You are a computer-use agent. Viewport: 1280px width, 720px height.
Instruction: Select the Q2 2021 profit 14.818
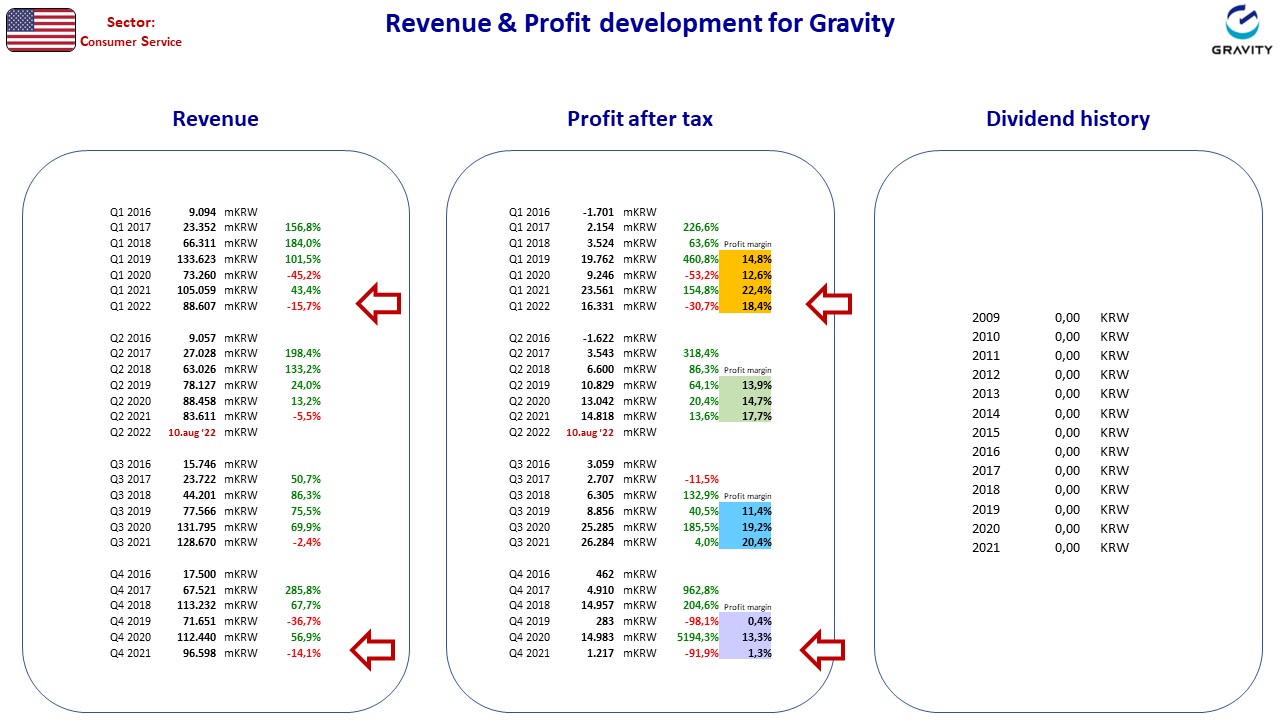click(598, 416)
